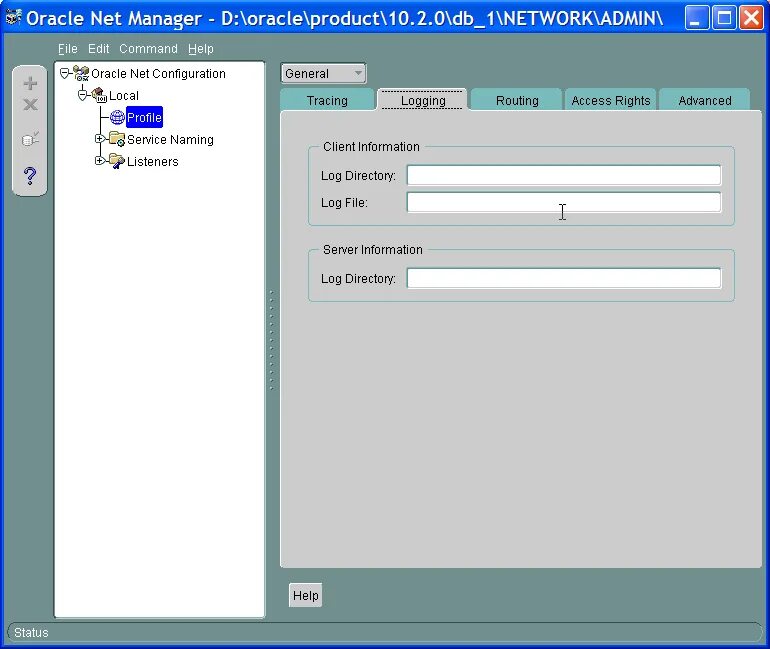Click the Help button below the panel
The image size is (770, 649).
tap(305, 595)
